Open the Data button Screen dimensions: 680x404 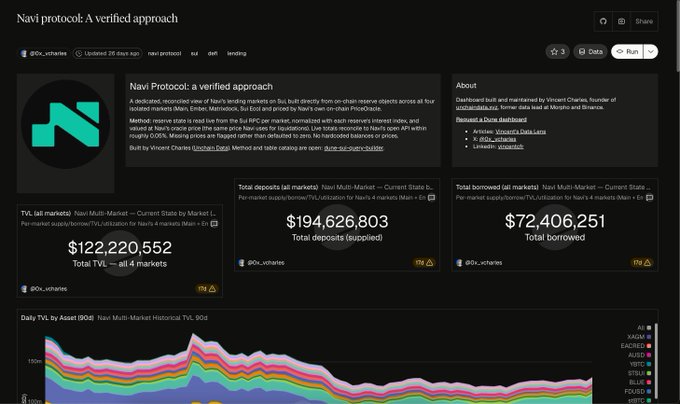pos(590,52)
